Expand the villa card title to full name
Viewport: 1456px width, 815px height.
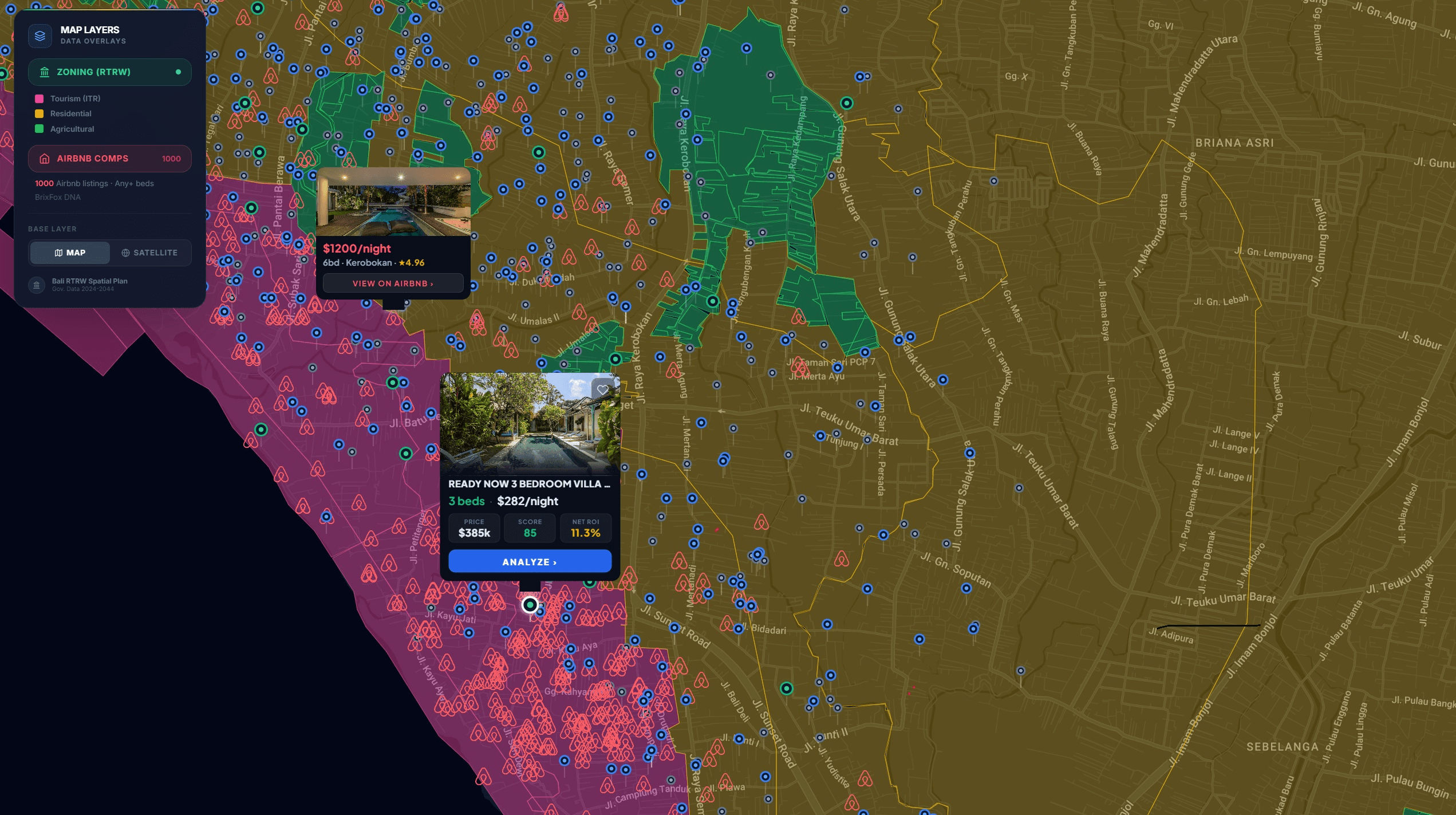click(x=530, y=483)
